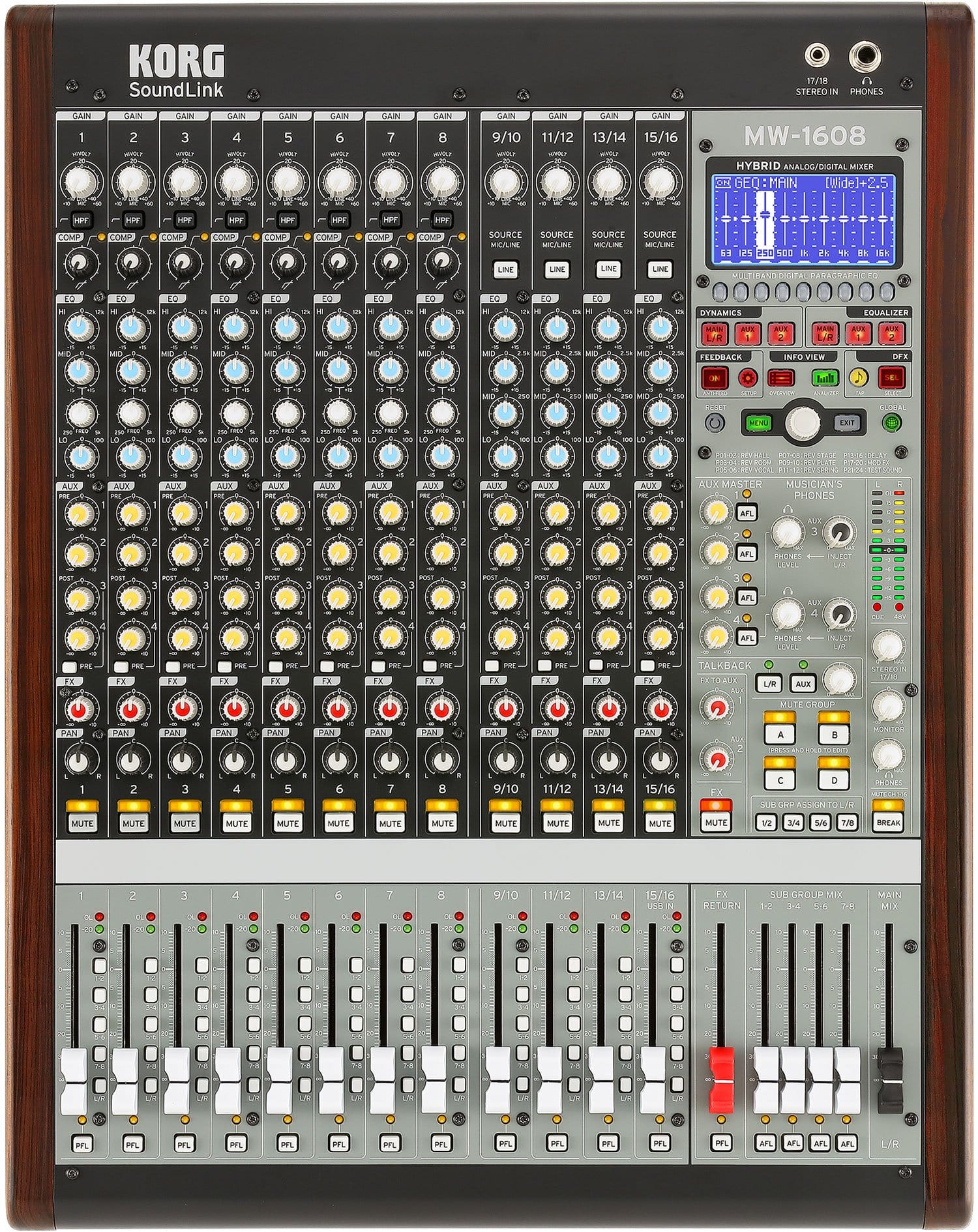Screen dimensions: 978x1232
Task: Adjust AUX 3 INJECT L/R knob
Action: coord(840,533)
